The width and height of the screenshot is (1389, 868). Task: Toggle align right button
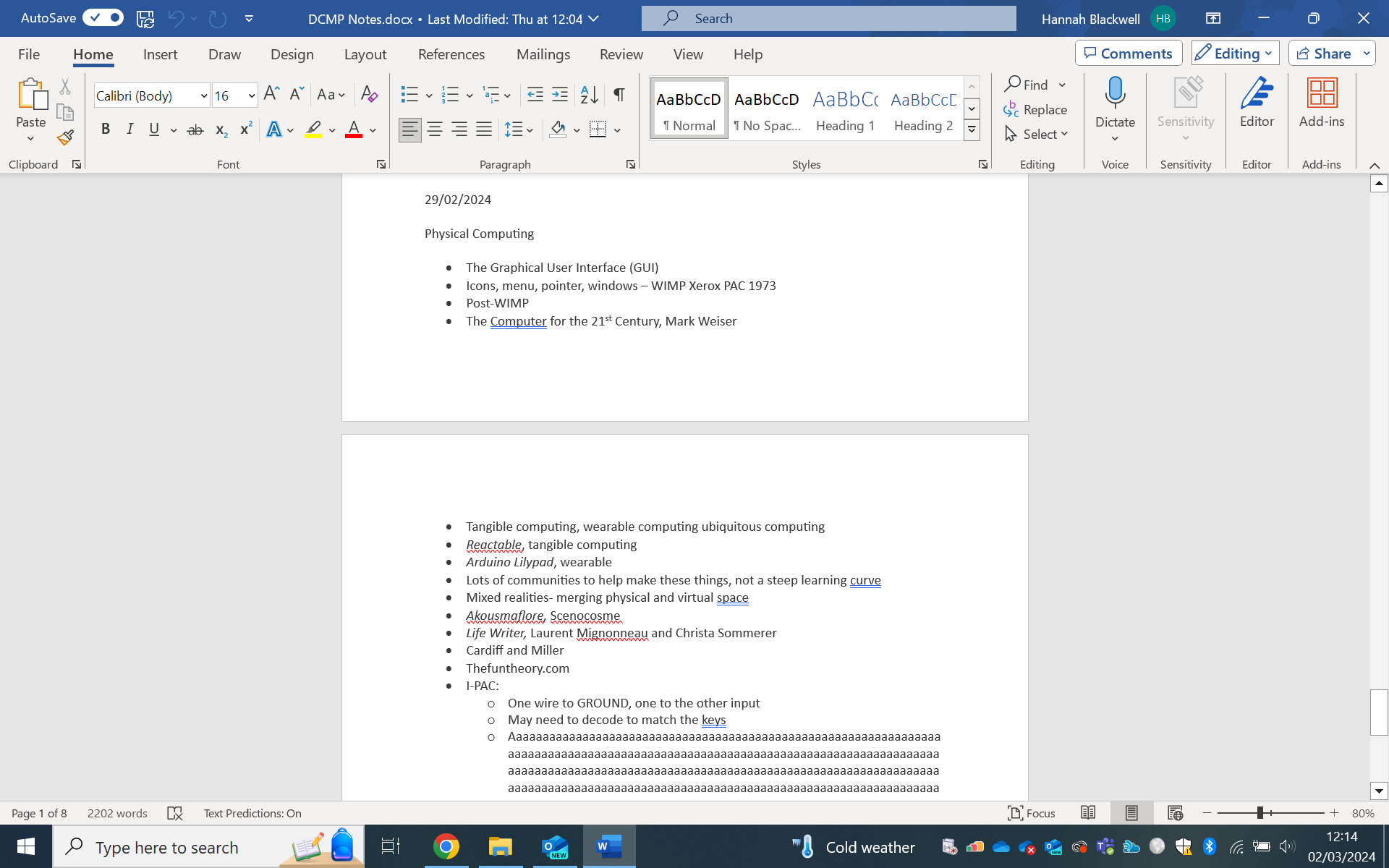tap(459, 130)
